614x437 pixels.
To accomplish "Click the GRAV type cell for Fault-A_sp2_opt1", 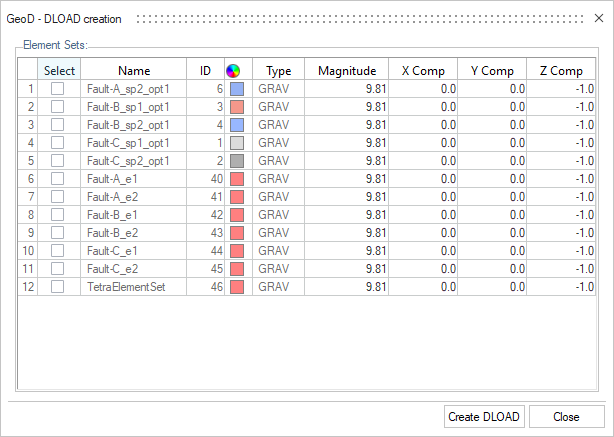I will click(278, 89).
